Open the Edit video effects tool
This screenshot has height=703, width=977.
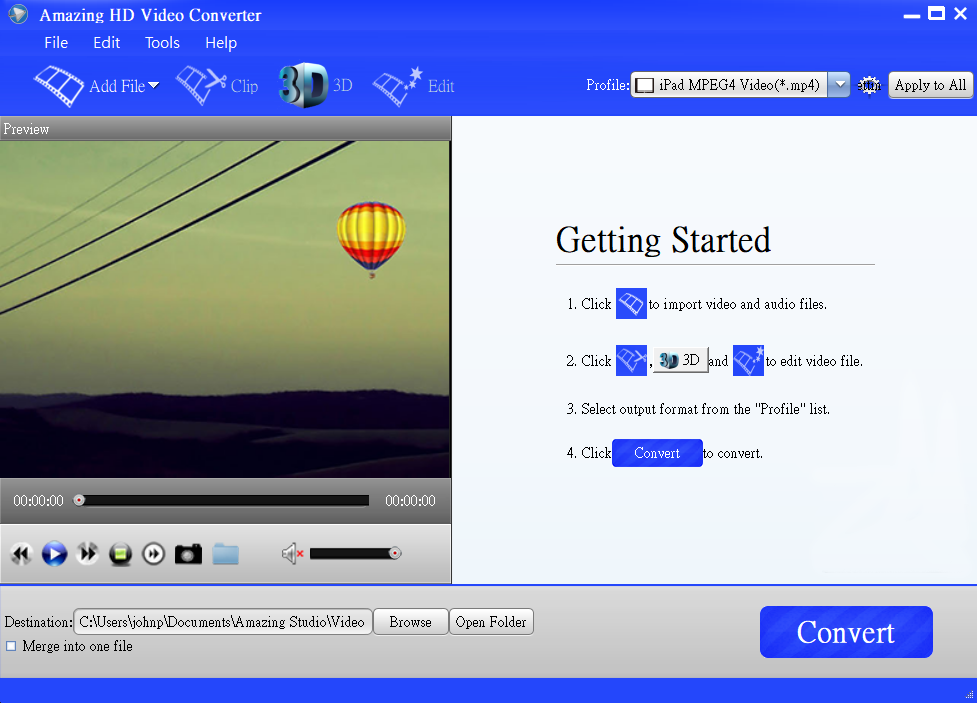[x=413, y=85]
